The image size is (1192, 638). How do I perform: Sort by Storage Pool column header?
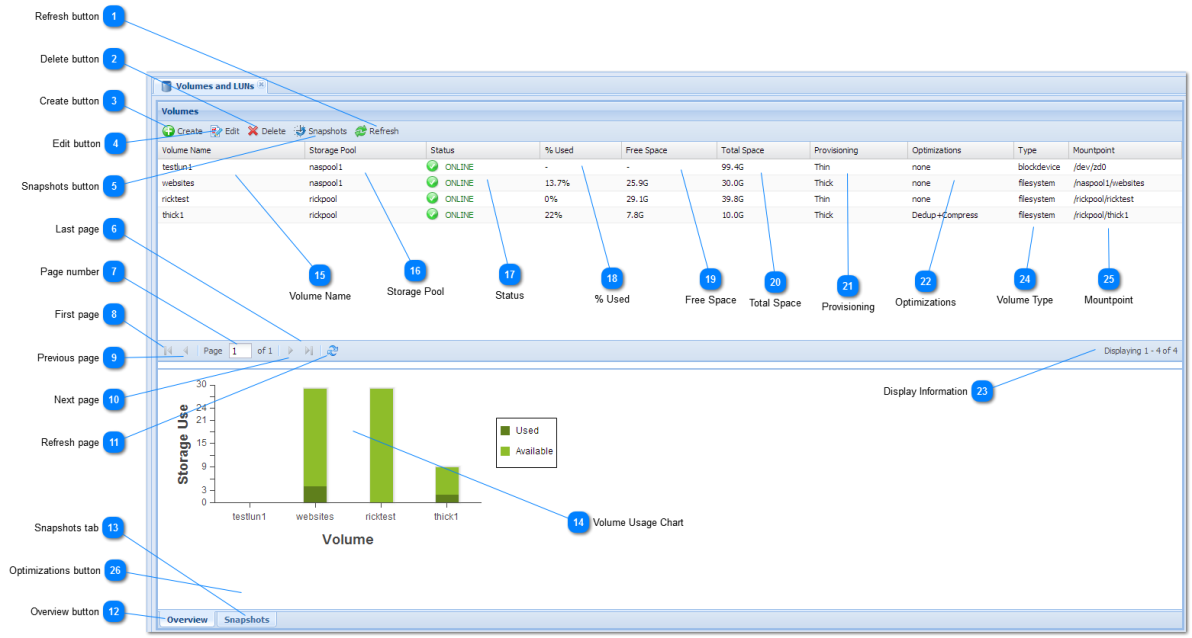[366, 151]
